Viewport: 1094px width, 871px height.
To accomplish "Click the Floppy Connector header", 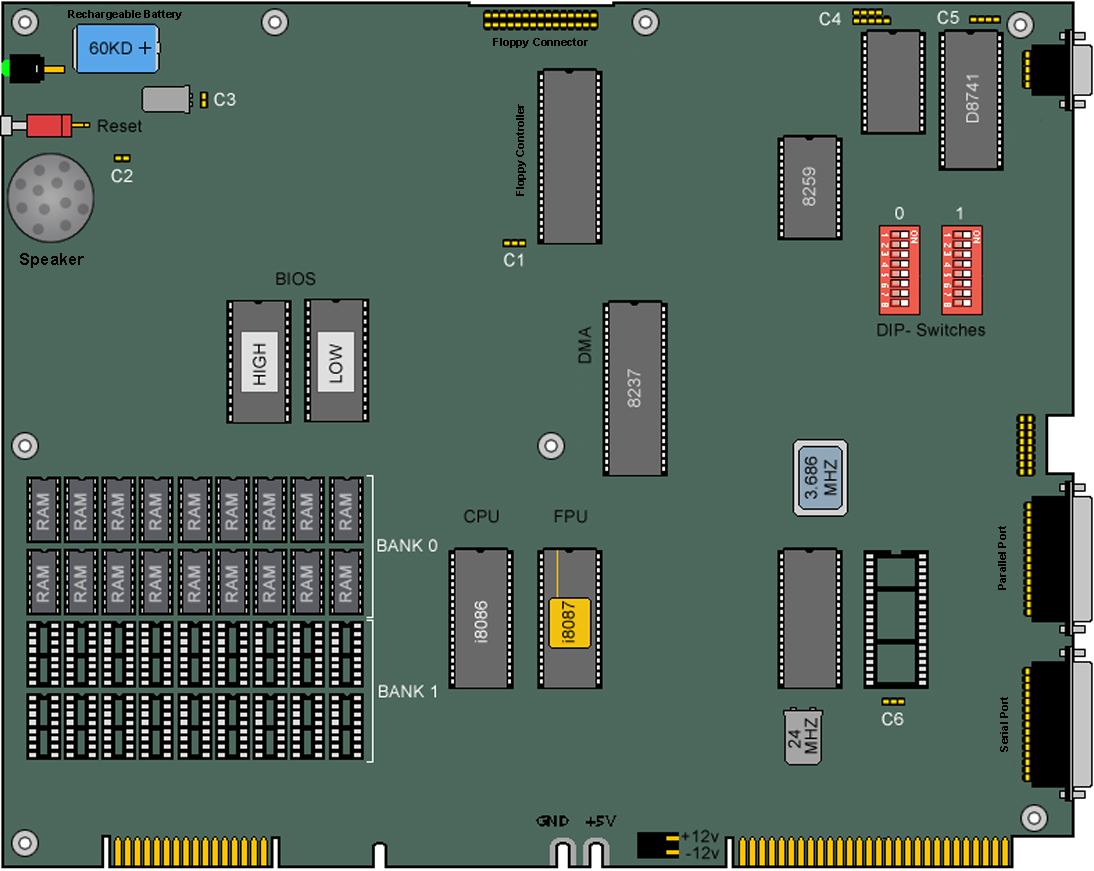I will tap(538, 21).
